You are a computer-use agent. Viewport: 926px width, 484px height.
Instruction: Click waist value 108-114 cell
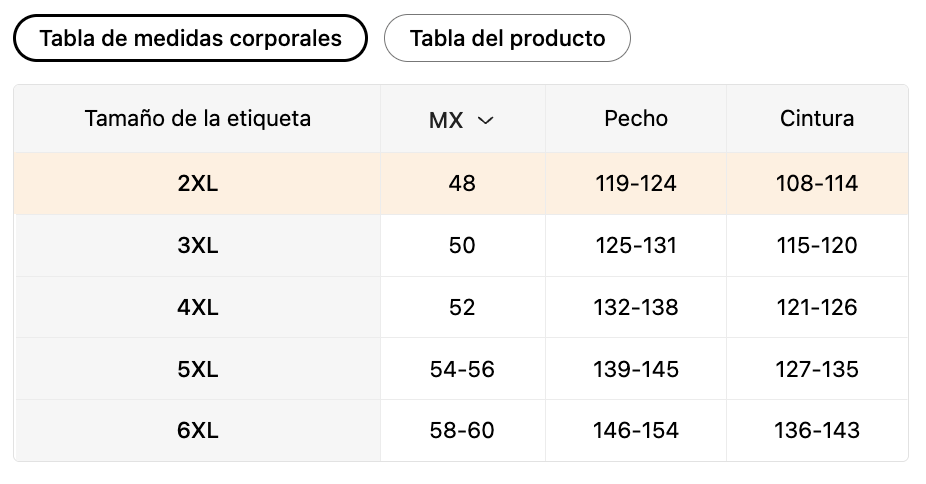tap(817, 184)
